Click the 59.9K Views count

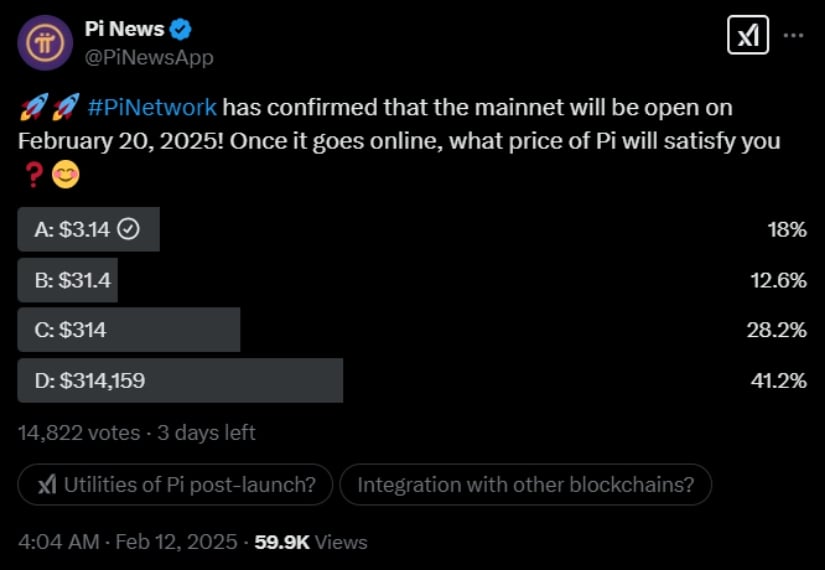pyautogui.click(x=311, y=542)
